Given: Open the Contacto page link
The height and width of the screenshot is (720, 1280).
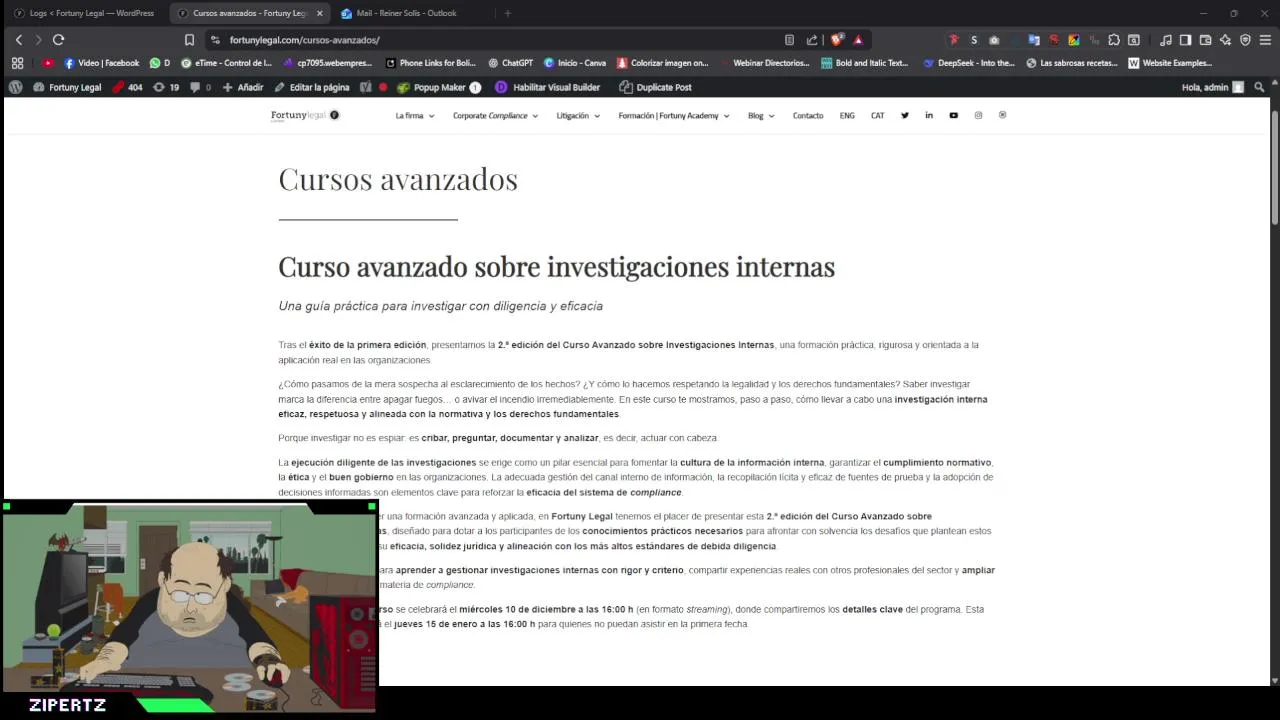Looking at the screenshot, I should [x=808, y=116].
